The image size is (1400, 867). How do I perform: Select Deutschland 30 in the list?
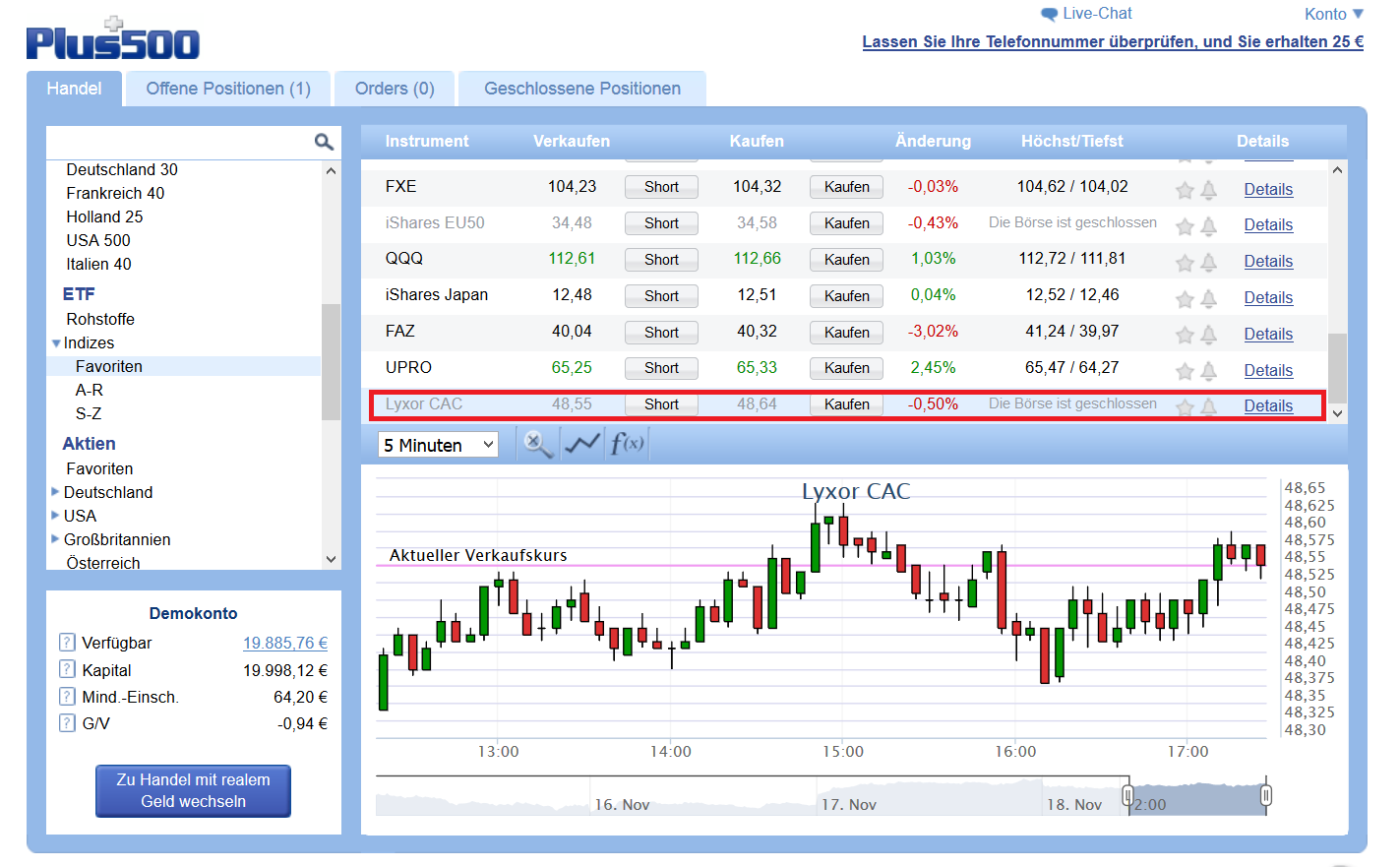point(122,169)
